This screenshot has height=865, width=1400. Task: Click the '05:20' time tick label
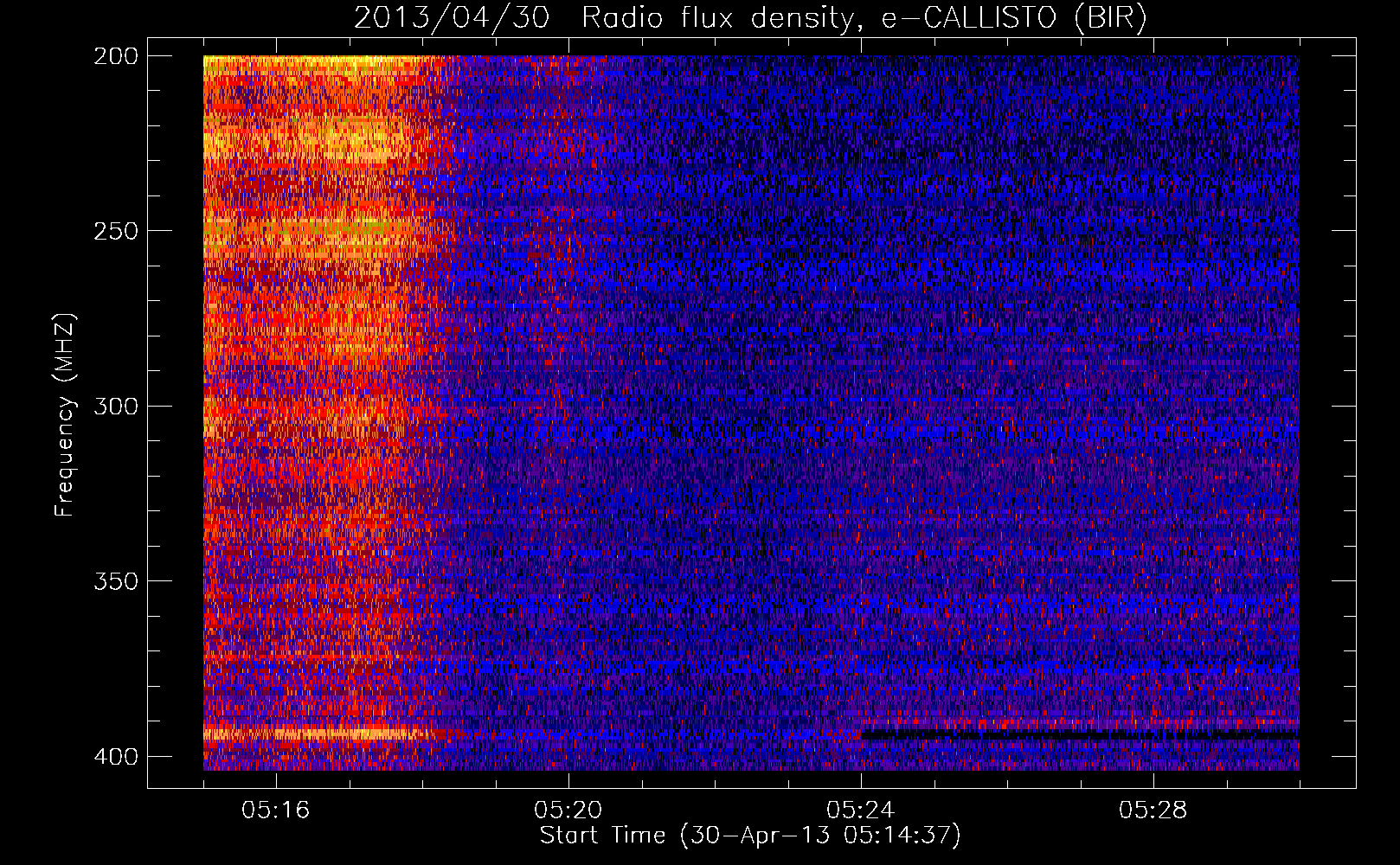coord(568,811)
